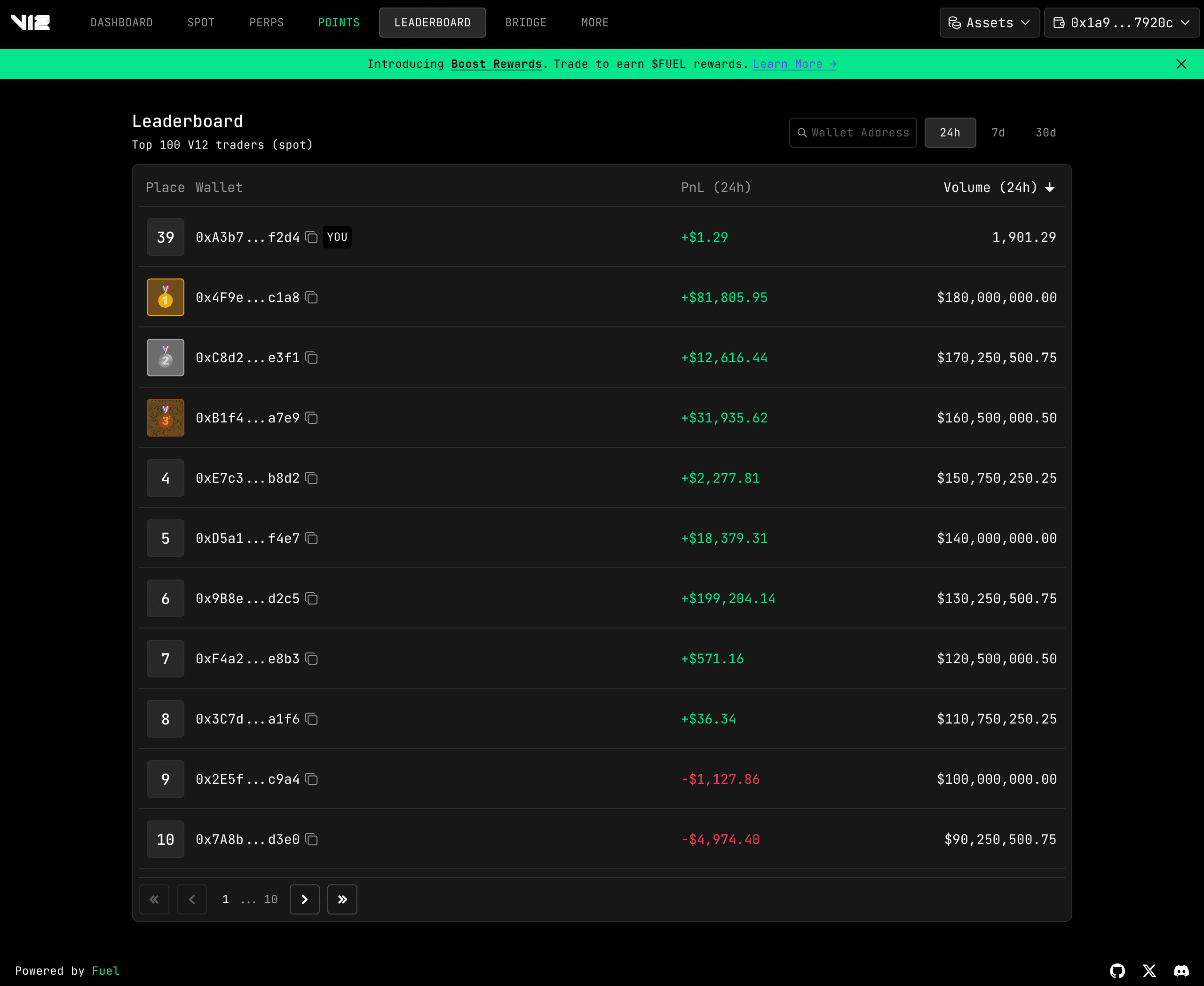The width and height of the screenshot is (1204, 986).
Task: Jump to the last page
Action: click(x=342, y=899)
